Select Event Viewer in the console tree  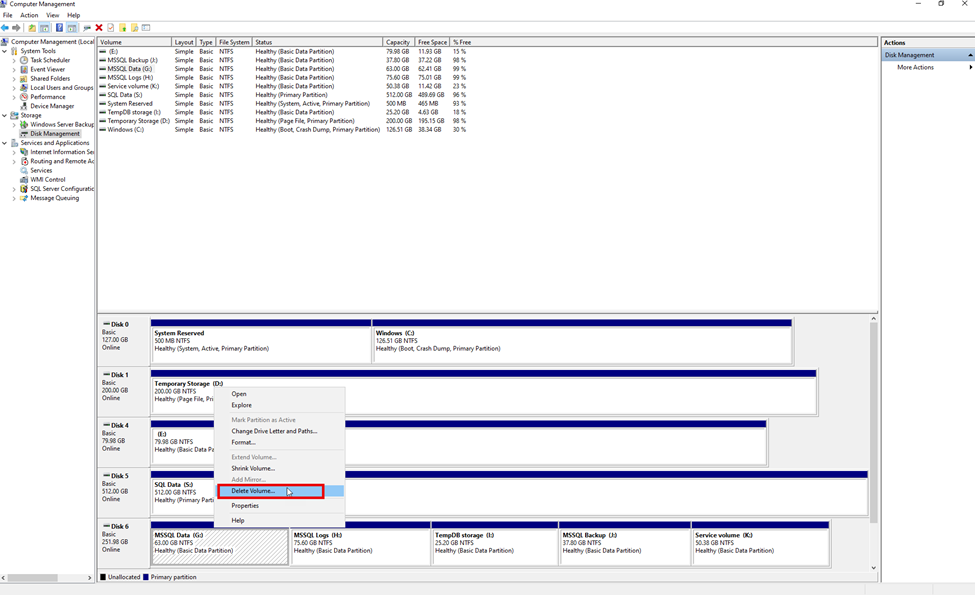(47, 70)
